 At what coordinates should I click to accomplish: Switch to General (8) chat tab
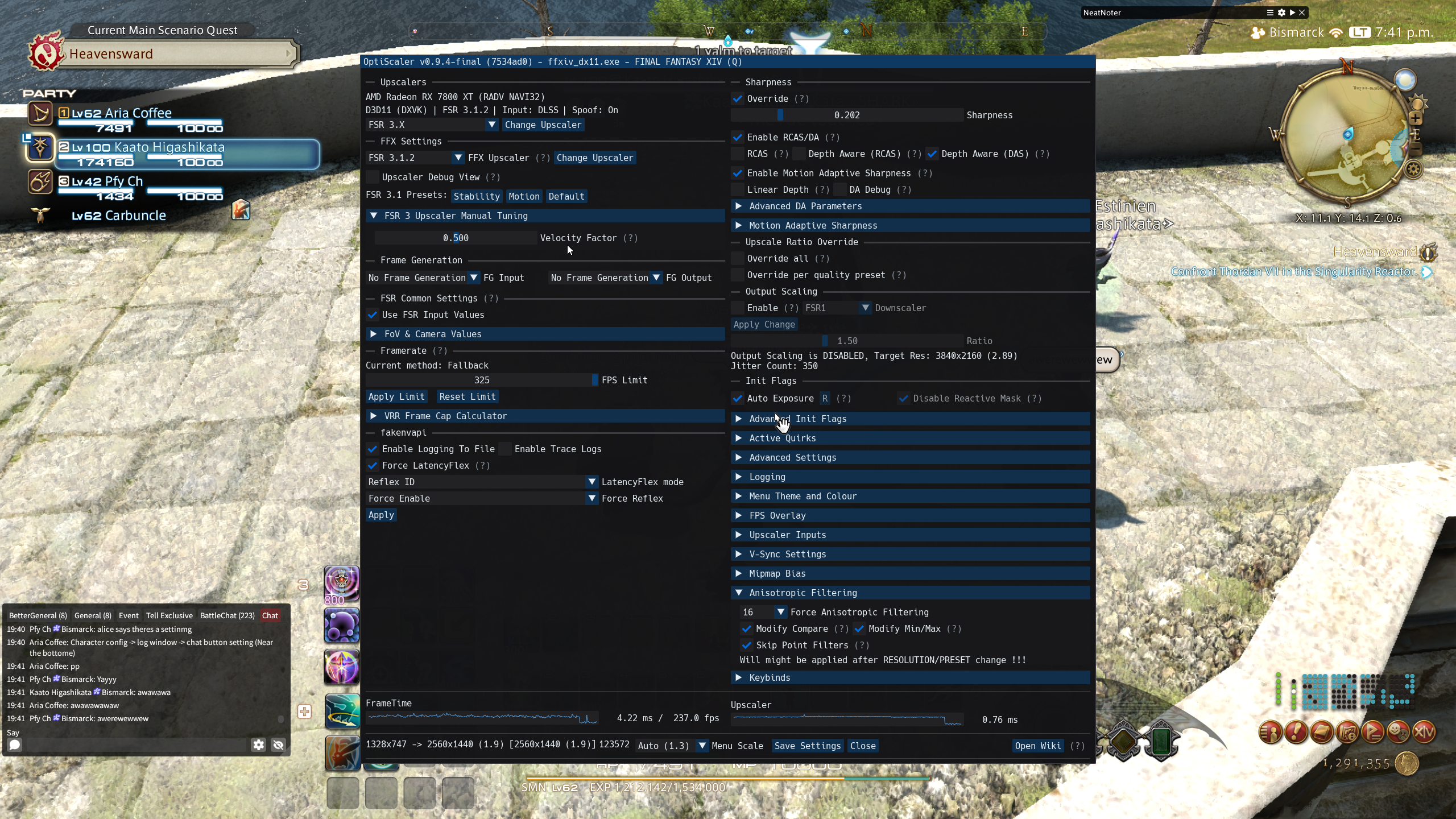tap(93, 615)
